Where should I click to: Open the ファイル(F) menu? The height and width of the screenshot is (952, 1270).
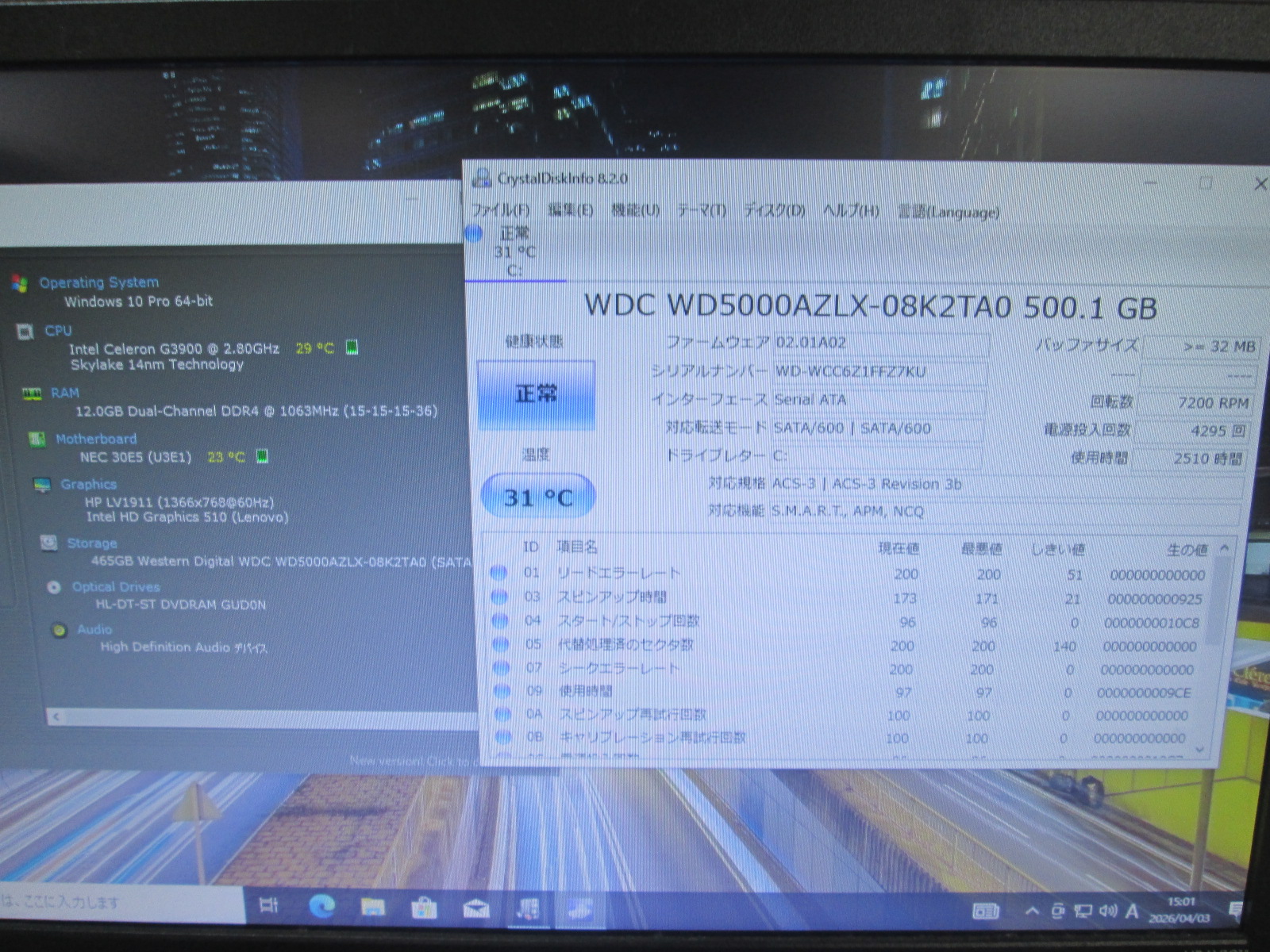click(x=500, y=210)
